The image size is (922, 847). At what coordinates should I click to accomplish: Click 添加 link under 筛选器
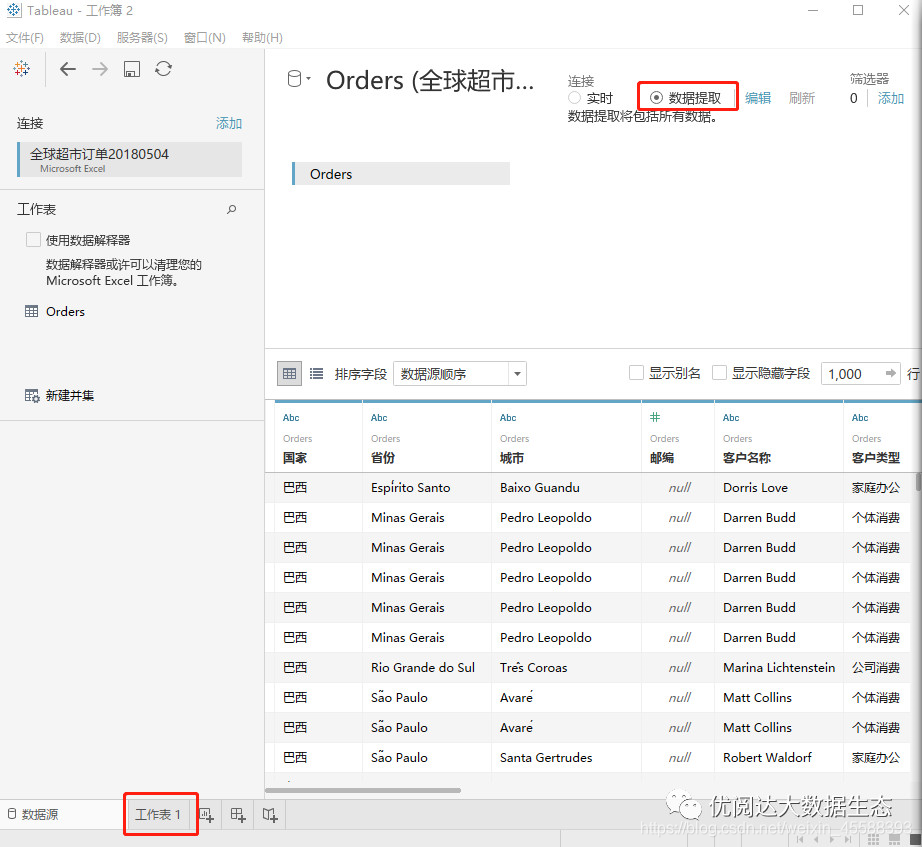pyautogui.click(x=891, y=98)
